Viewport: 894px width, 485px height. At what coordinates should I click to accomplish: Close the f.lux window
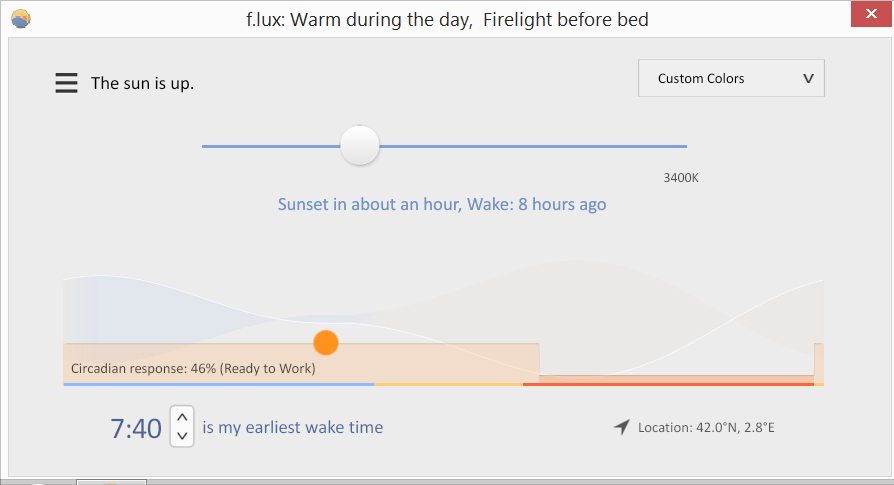click(871, 14)
